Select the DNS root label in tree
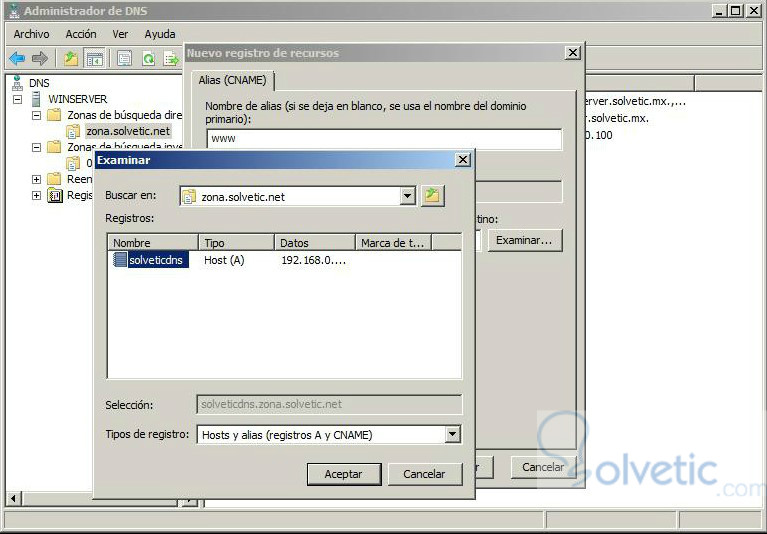The height and width of the screenshot is (534, 767). 39,83
